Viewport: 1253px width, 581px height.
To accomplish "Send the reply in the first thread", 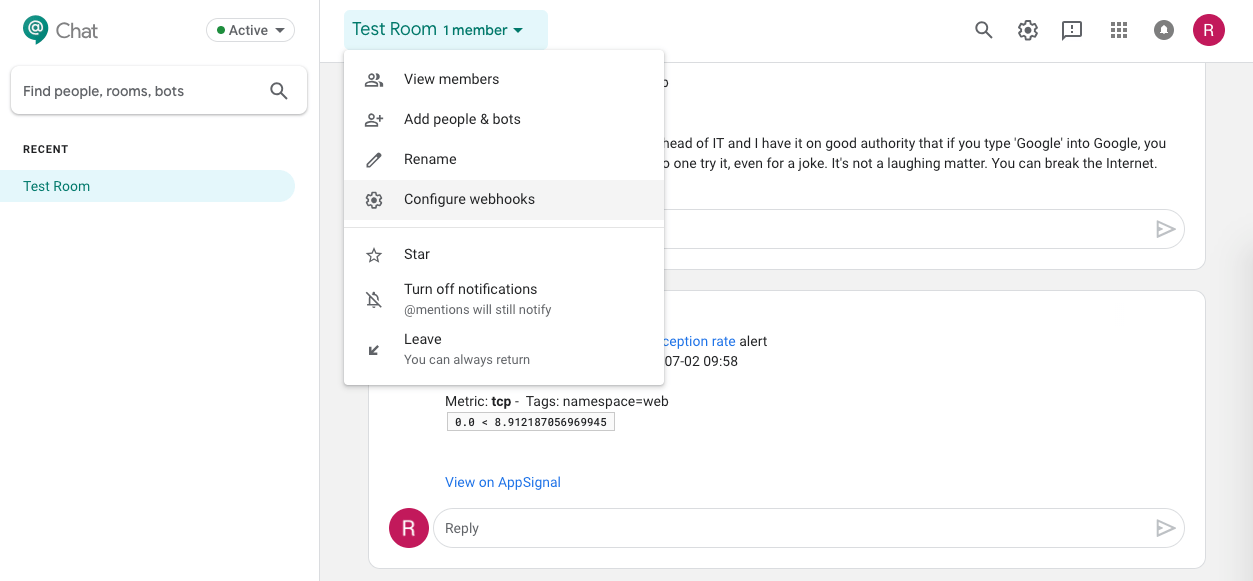I will pyautogui.click(x=1165, y=229).
